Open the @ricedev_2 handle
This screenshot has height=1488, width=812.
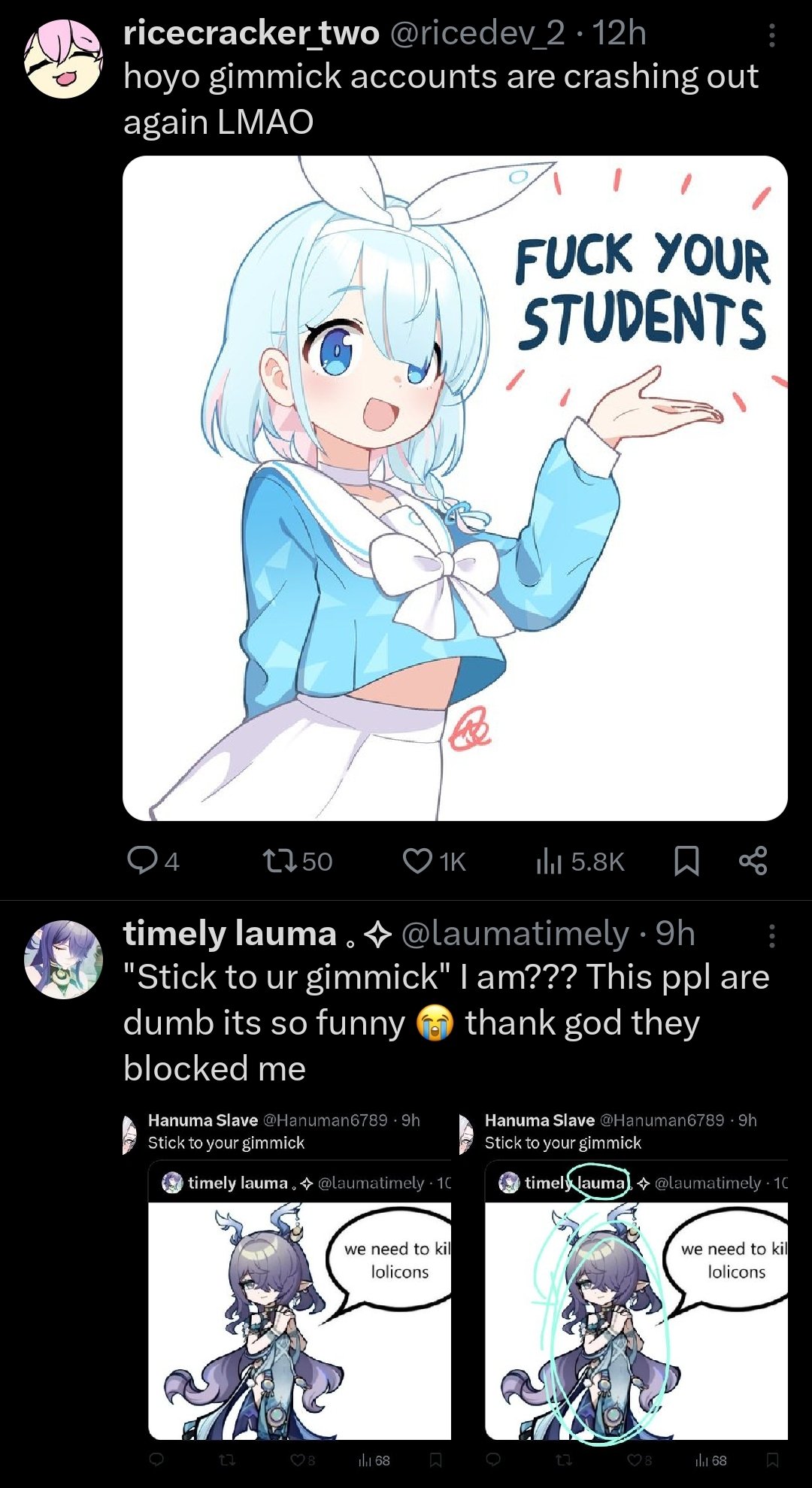pos(477,33)
